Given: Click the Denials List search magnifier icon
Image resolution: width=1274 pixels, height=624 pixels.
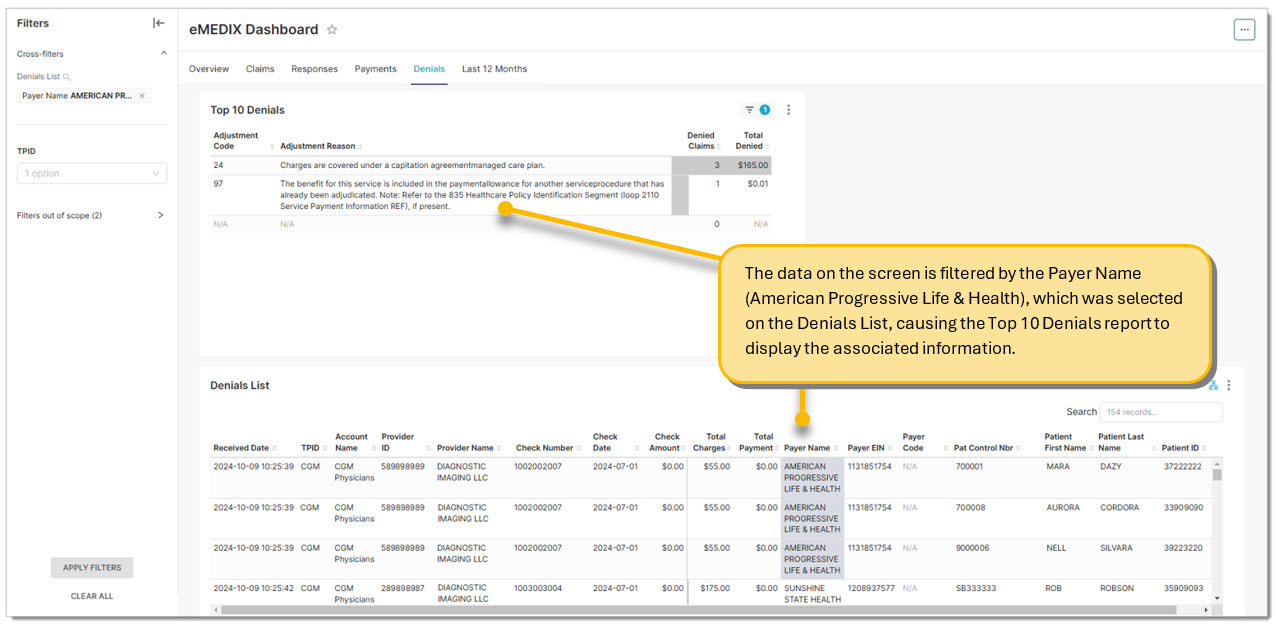Looking at the screenshot, I should point(67,77).
